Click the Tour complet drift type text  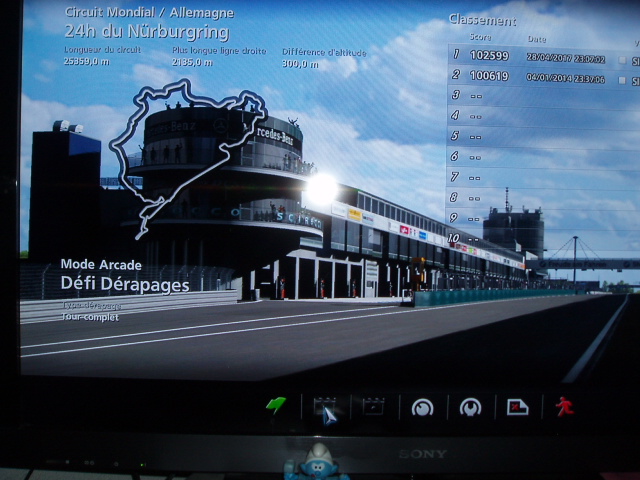coord(89,318)
